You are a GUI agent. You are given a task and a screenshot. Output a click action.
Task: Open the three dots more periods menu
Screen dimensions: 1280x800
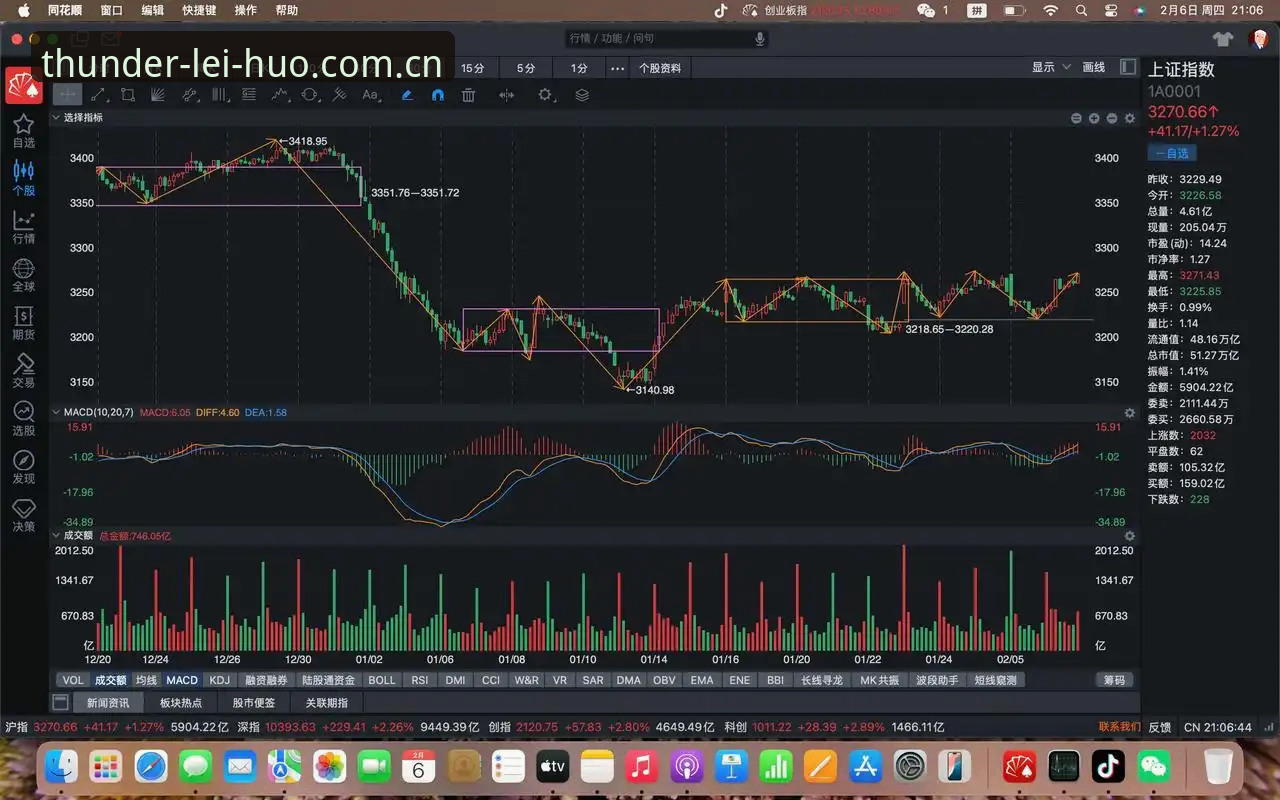point(617,68)
